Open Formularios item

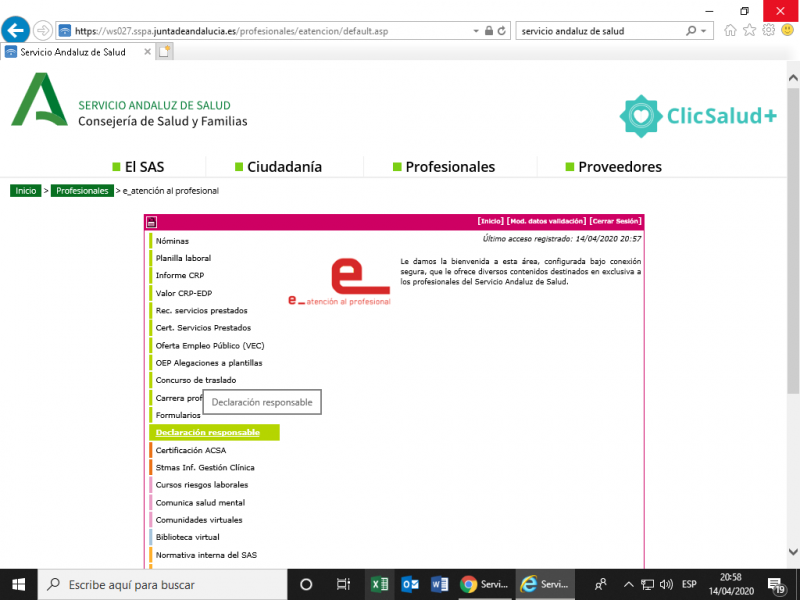(x=178, y=415)
